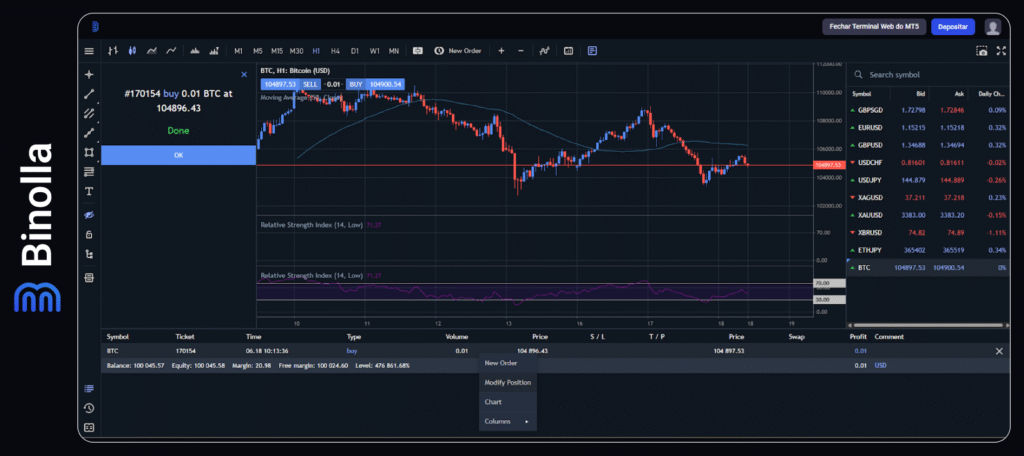
Task: Open the main hamburger menu
Action: [89, 51]
